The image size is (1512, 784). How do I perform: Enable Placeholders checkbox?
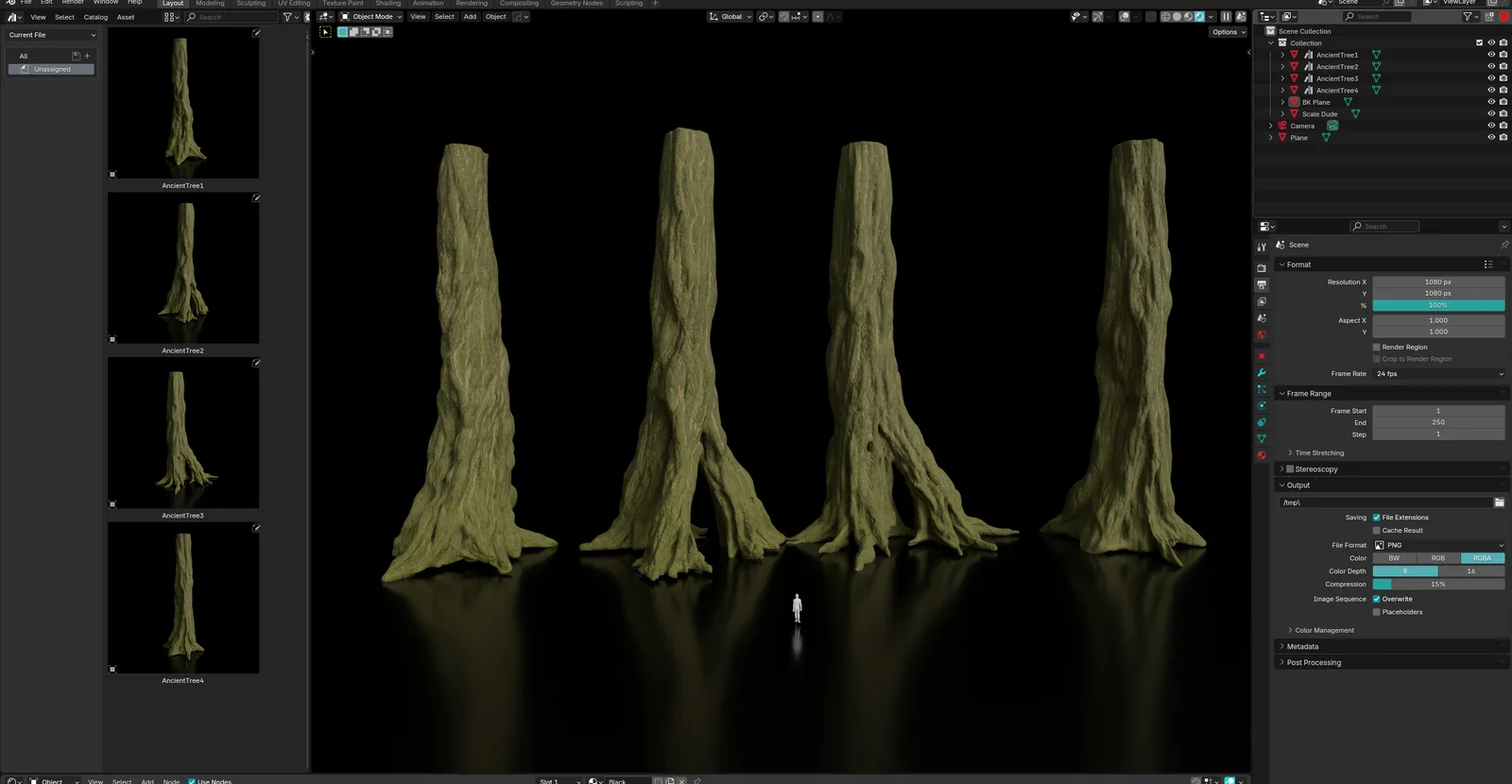[x=1376, y=612]
